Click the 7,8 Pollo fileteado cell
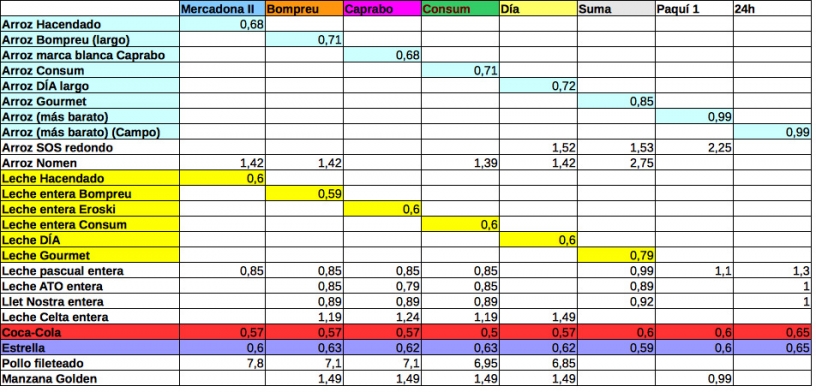 click(x=222, y=363)
